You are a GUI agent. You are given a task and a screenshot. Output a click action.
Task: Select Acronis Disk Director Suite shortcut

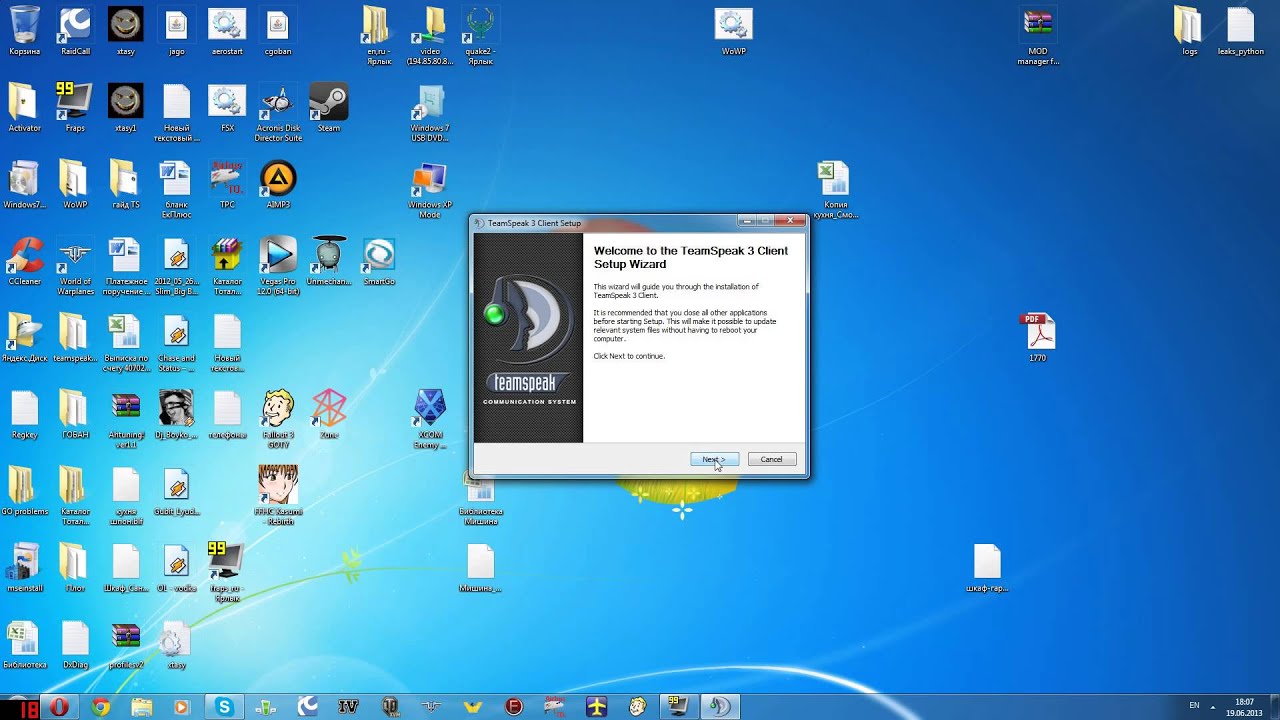pyautogui.click(x=278, y=113)
